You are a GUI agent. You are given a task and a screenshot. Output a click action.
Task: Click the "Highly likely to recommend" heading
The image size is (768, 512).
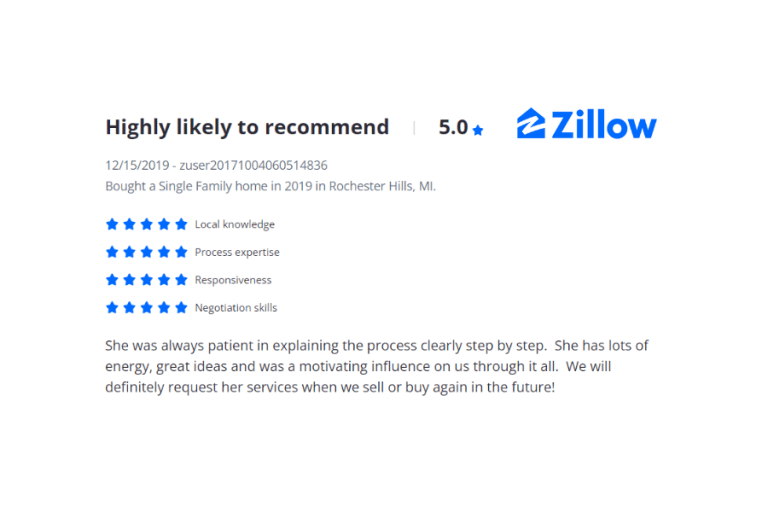point(247,127)
